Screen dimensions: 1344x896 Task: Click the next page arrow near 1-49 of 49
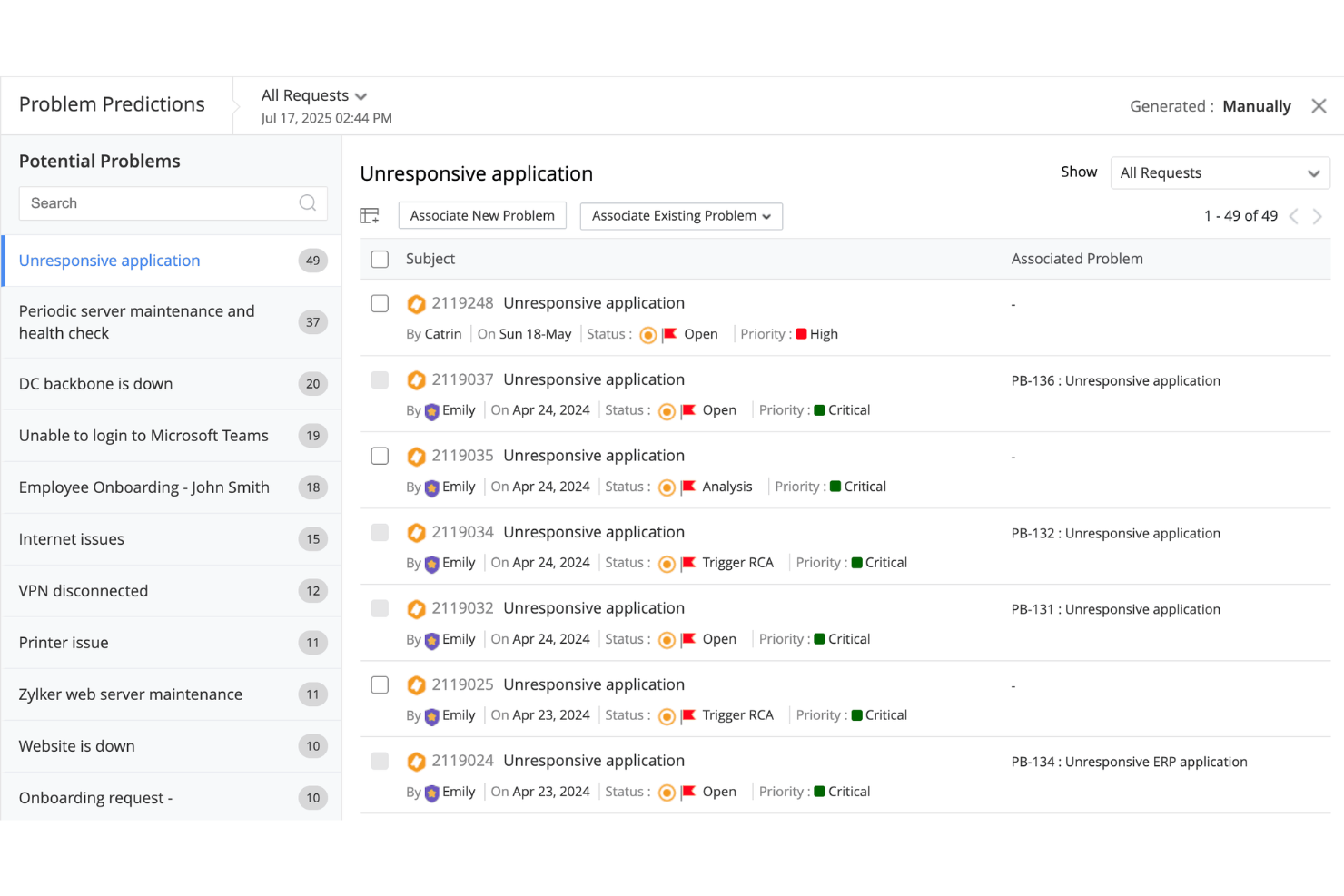coord(1318,216)
